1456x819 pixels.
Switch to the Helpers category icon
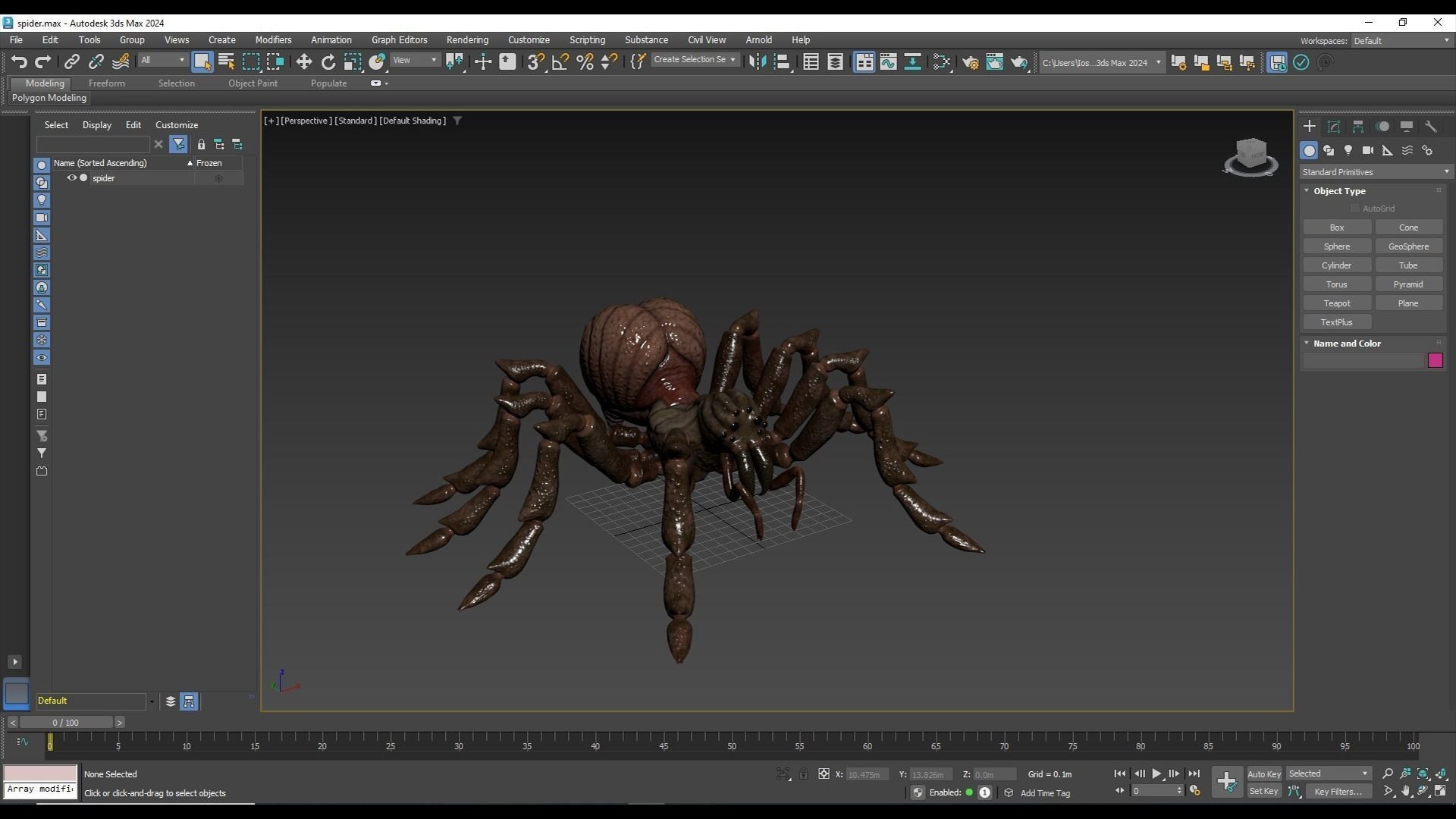coord(1388,150)
